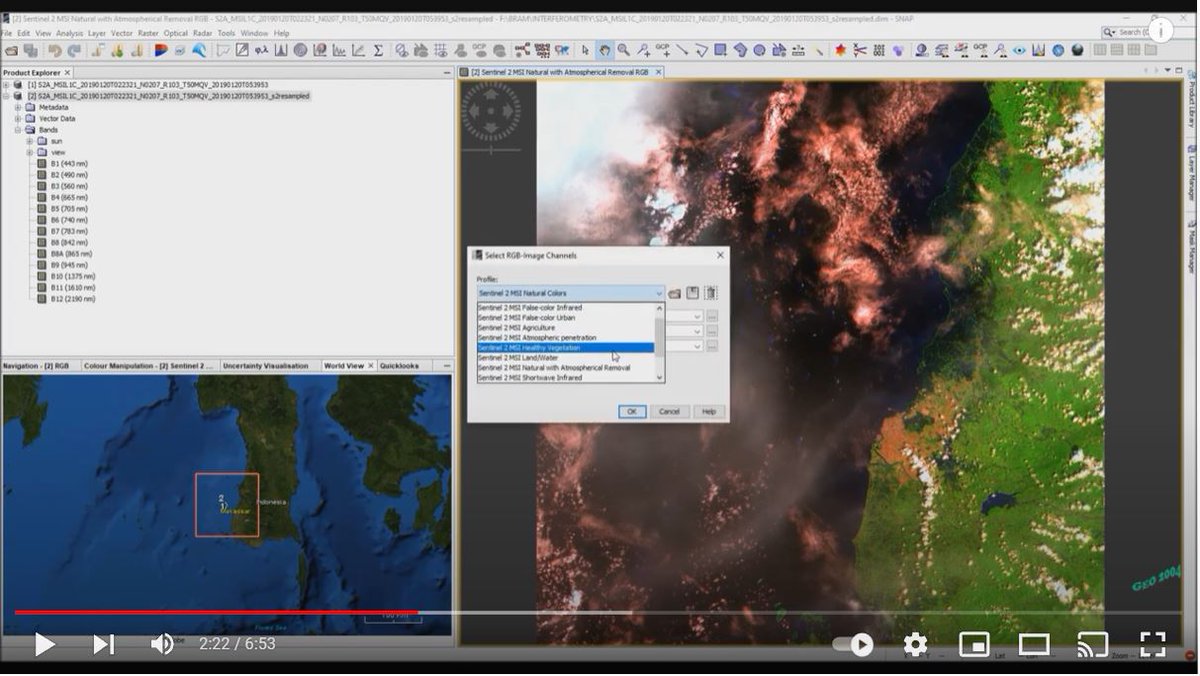This screenshot has width=1200, height=676.
Task: Click the Sigma statistics icon in toolbar
Action: click(x=378, y=50)
